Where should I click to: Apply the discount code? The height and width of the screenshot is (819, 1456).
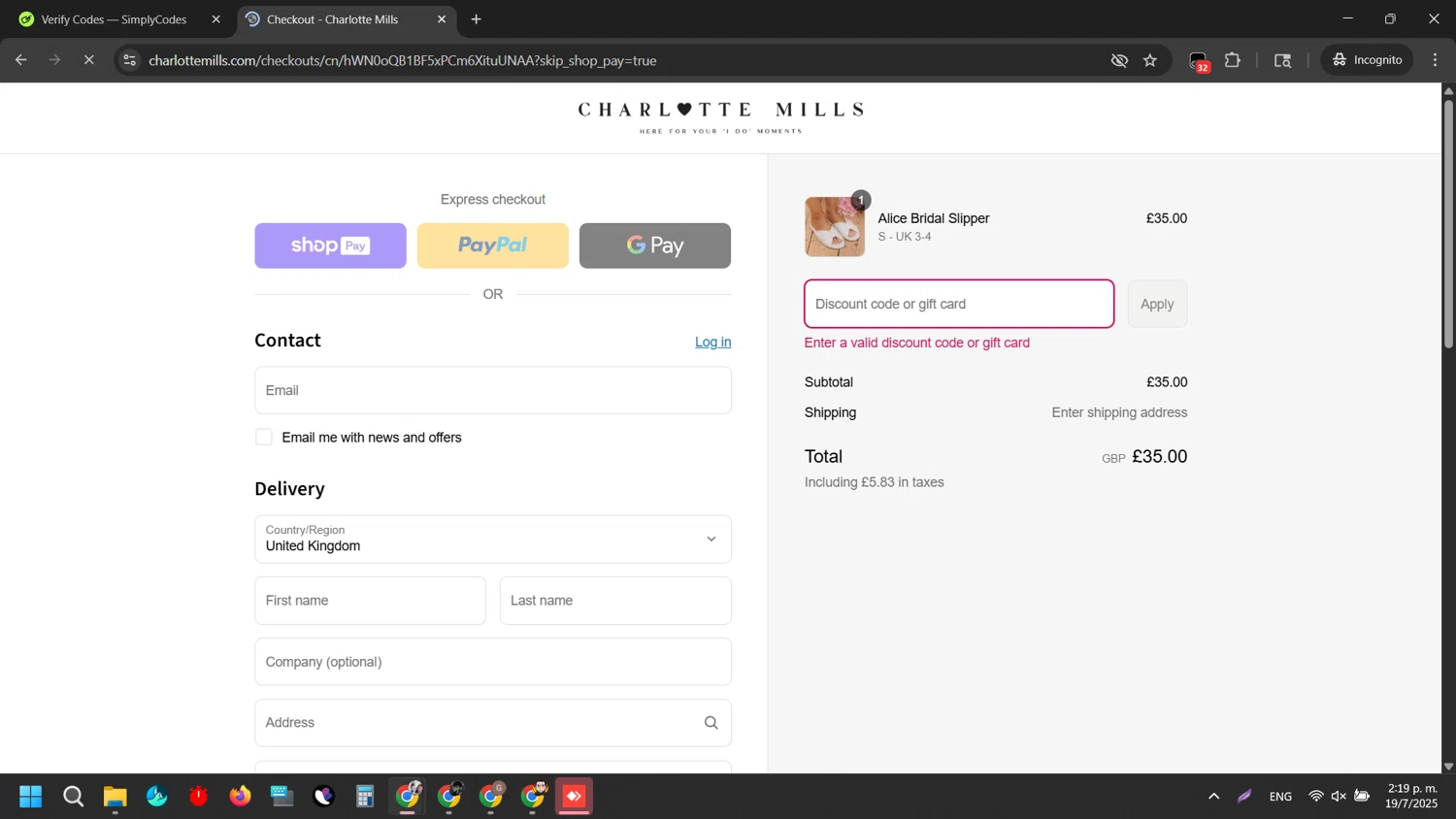tap(1157, 304)
